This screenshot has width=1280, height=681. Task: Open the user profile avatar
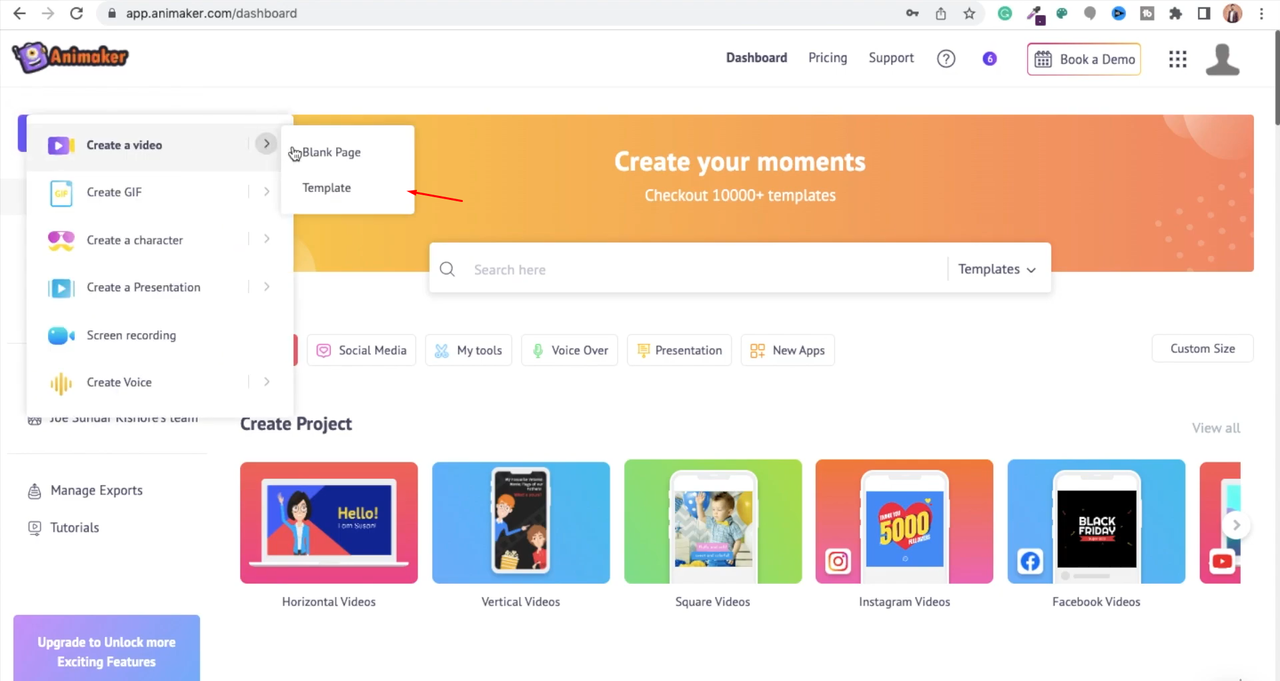tap(1222, 59)
